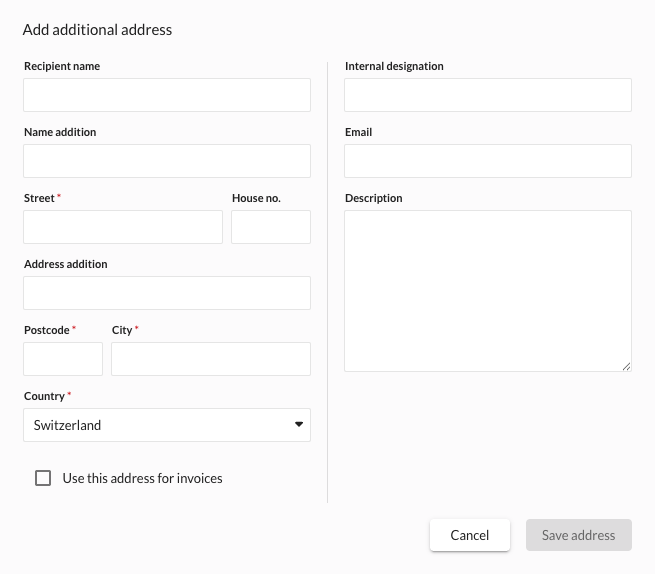
Task: Cancel adding the address
Action: pyautogui.click(x=470, y=535)
